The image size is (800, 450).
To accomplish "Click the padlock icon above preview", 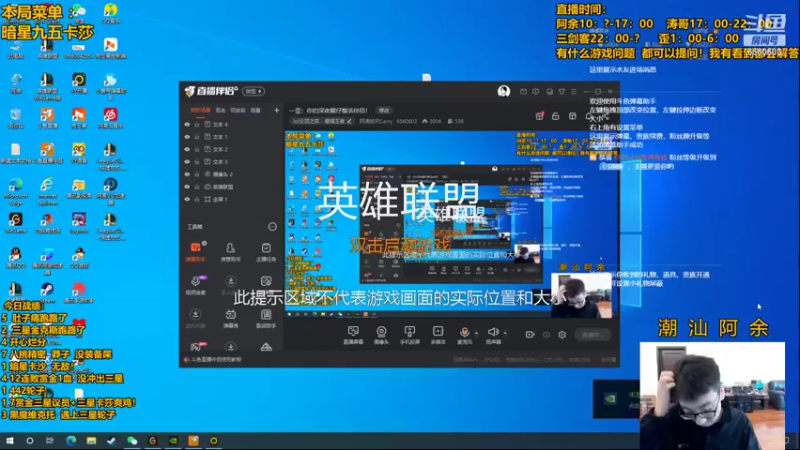I will pyautogui.click(x=556, y=116).
